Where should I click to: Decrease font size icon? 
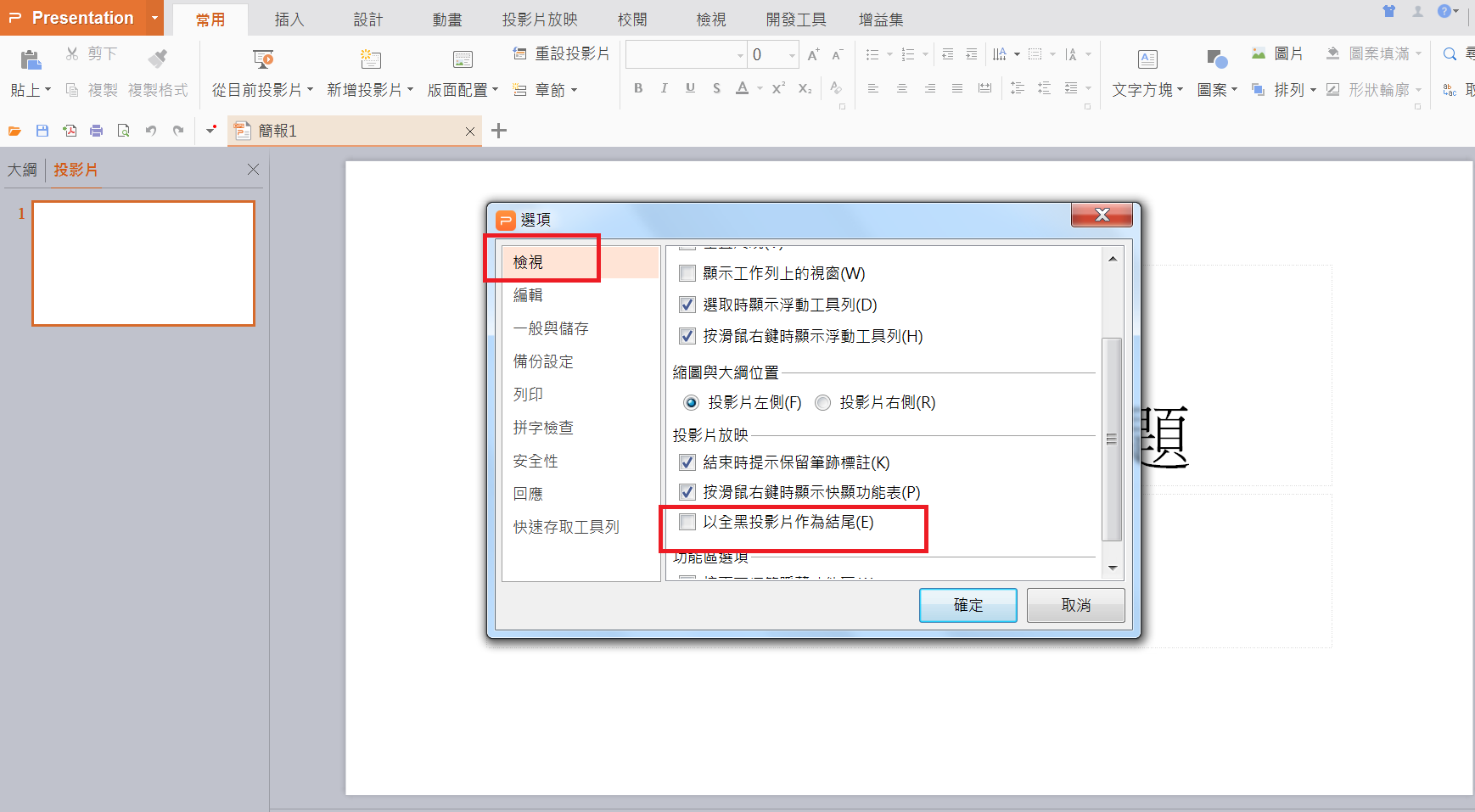tap(837, 54)
